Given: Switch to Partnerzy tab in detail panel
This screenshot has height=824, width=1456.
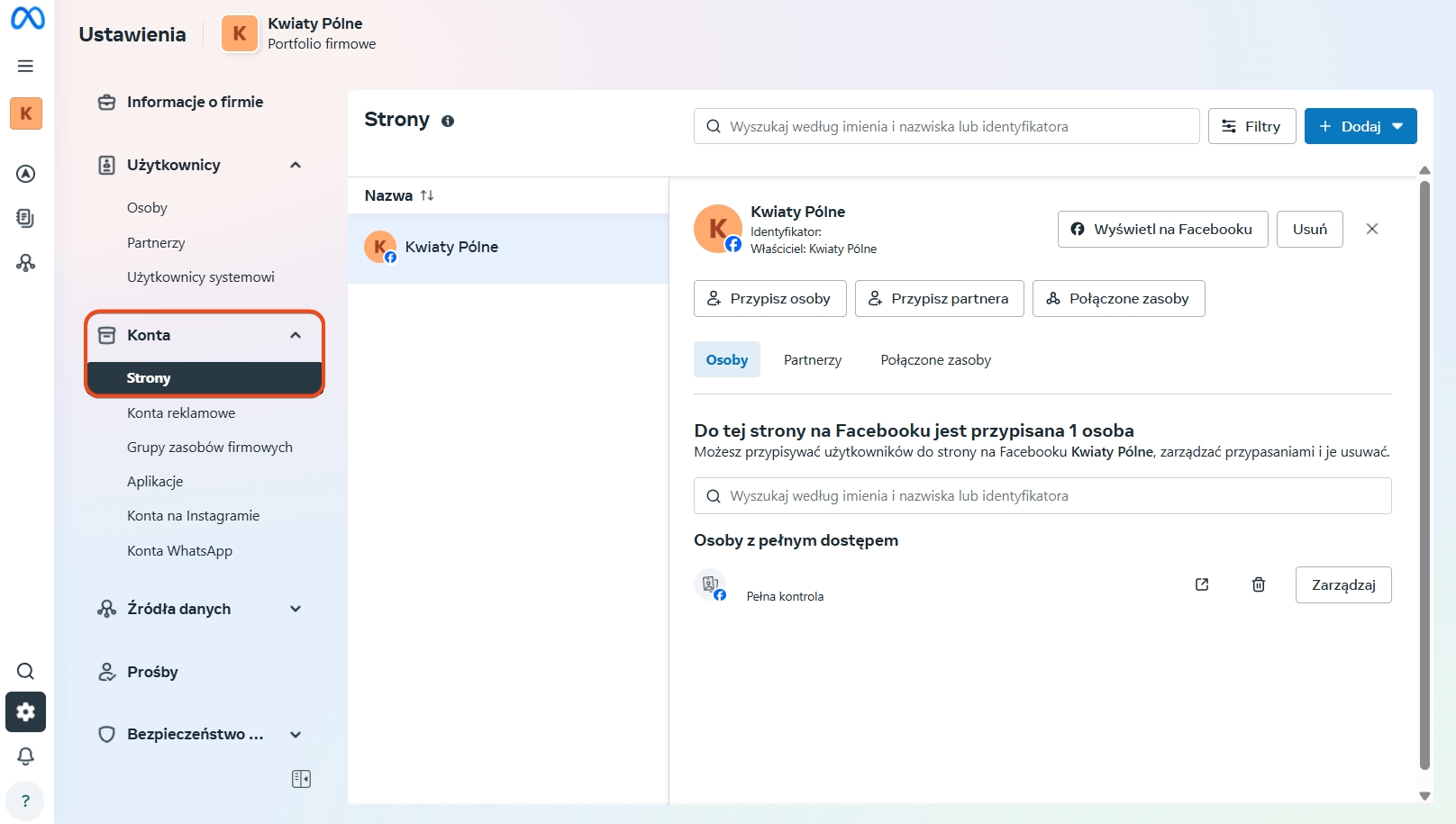Looking at the screenshot, I should pyautogui.click(x=813, y=359).
